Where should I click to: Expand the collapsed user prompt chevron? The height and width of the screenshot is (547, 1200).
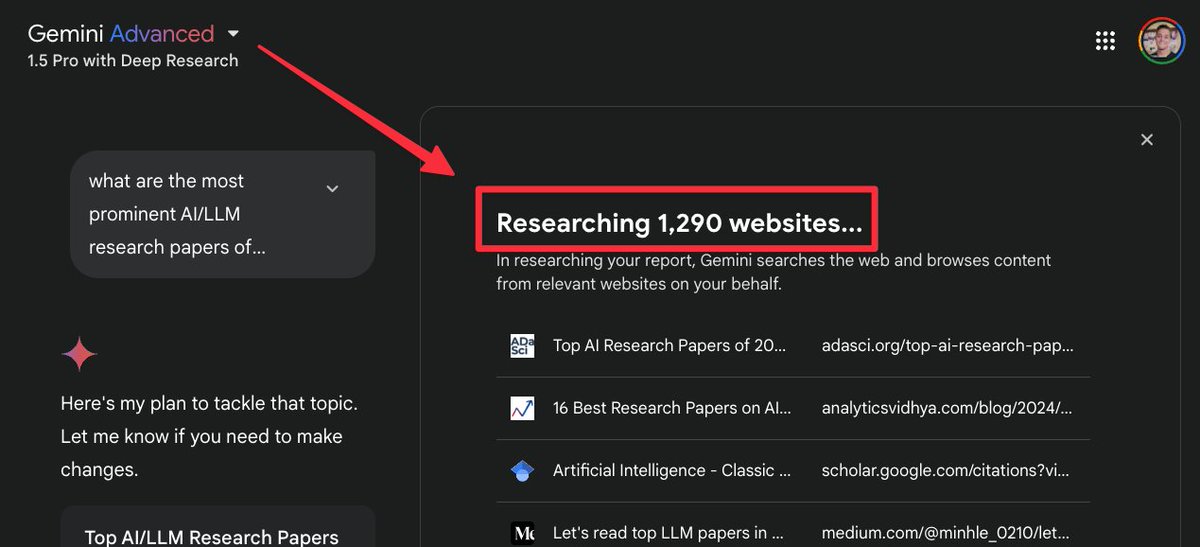333,188
